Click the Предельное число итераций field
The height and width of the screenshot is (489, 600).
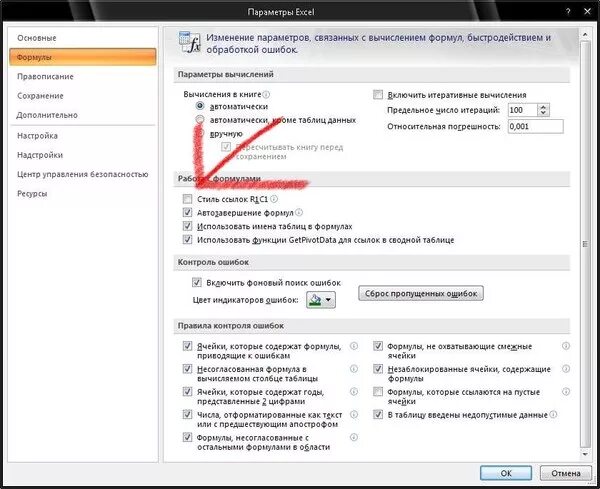point(522,110)
